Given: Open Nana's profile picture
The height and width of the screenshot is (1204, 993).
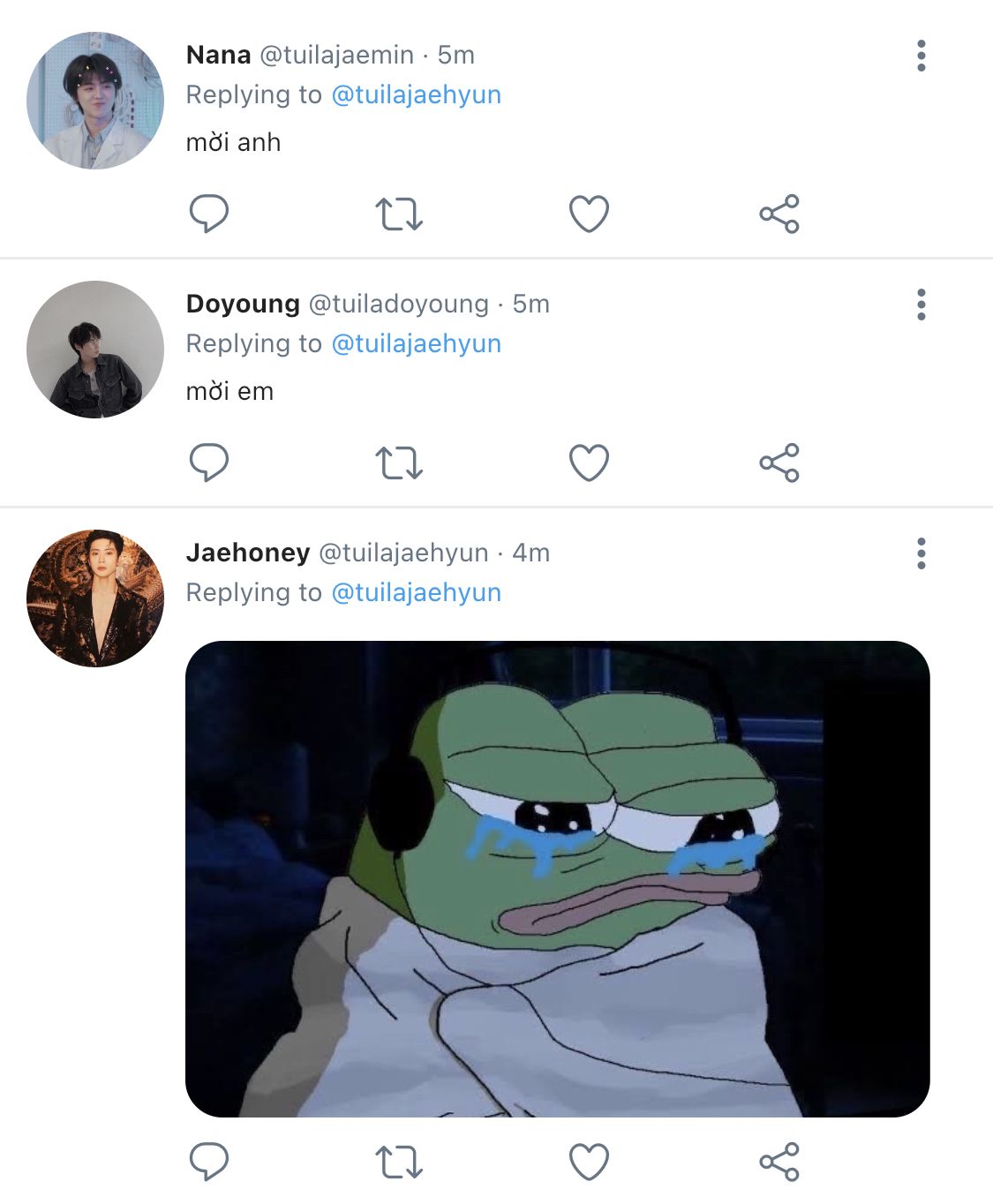Looking at the screenshot, I should [x=95, y=101].
